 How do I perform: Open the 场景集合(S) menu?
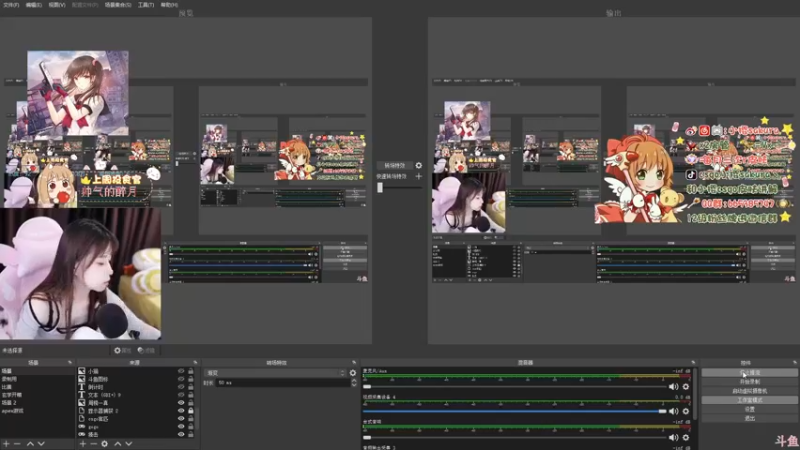pyautogui.click(x=118, y=5)
